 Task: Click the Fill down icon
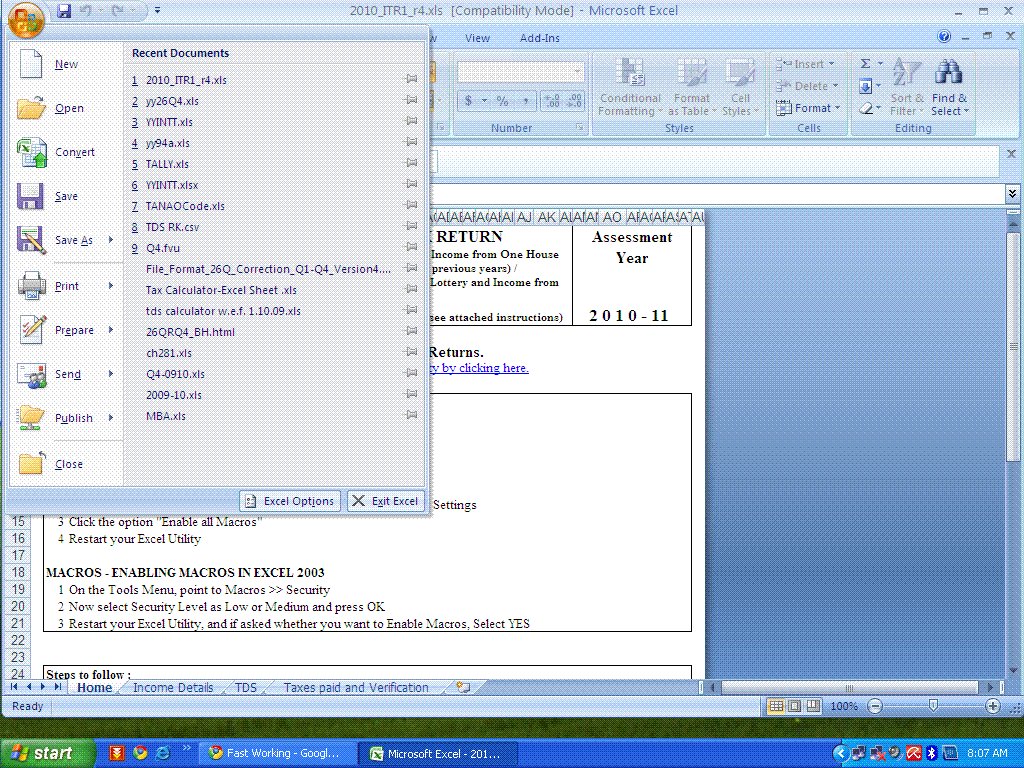point(865,86)
